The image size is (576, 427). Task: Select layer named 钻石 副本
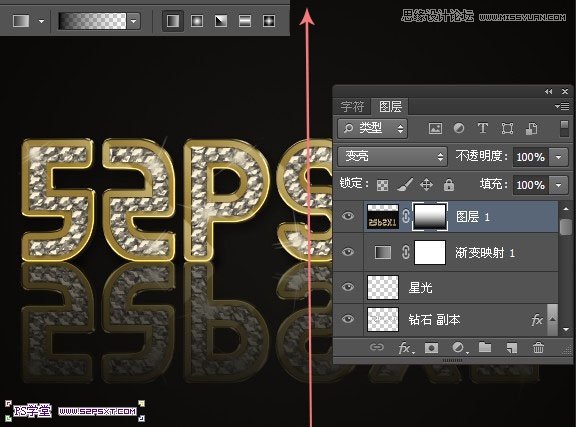click(434, 319)
